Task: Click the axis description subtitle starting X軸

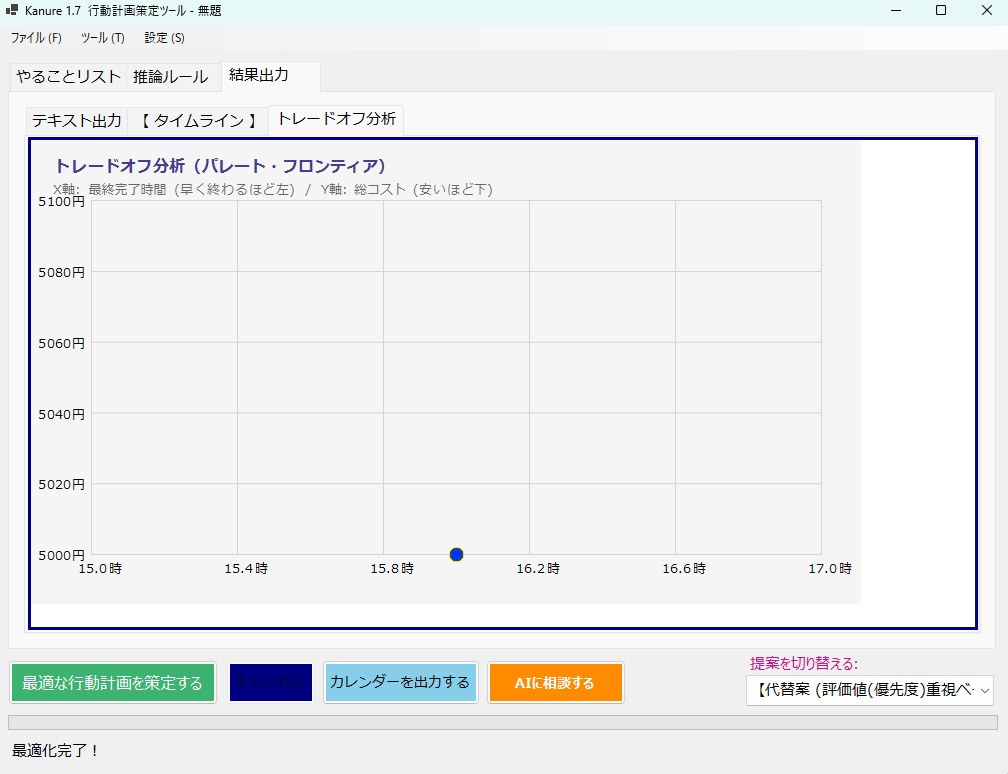Action: coord(273,189)
